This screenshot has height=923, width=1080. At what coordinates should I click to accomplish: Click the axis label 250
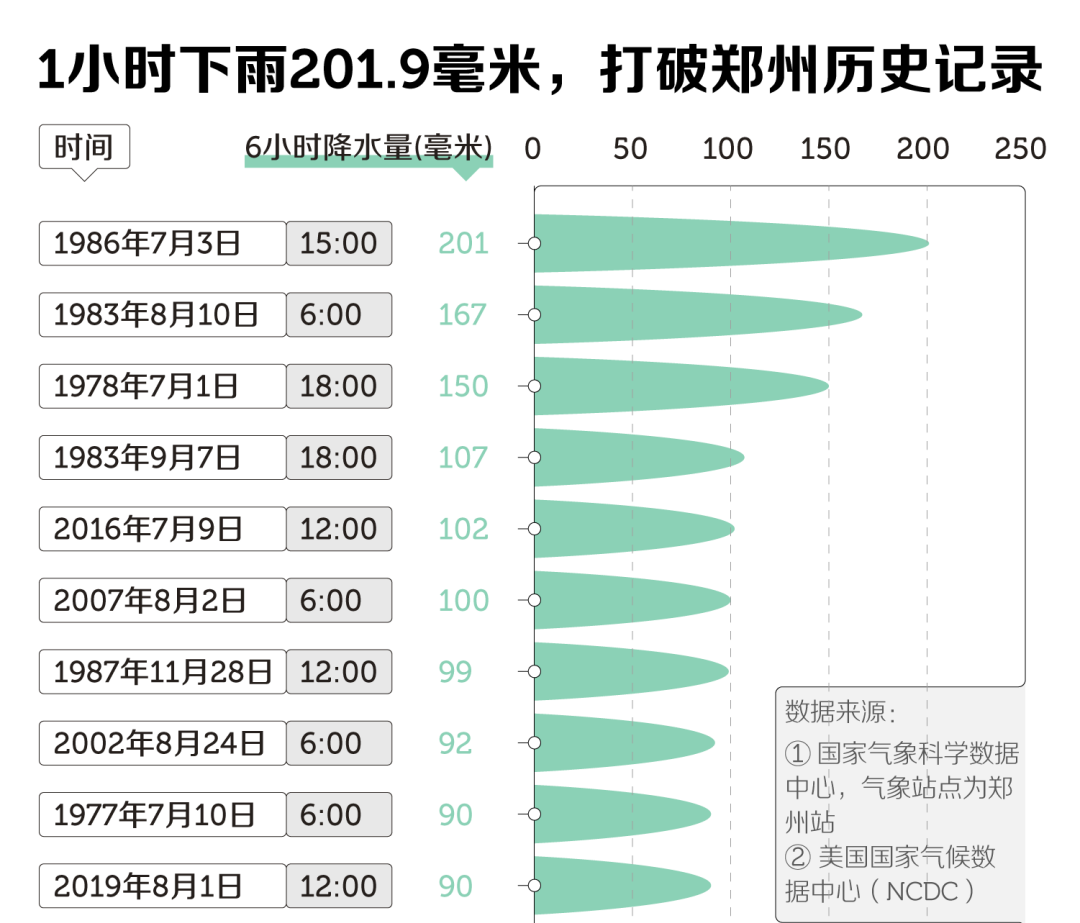coord(1021,149)
